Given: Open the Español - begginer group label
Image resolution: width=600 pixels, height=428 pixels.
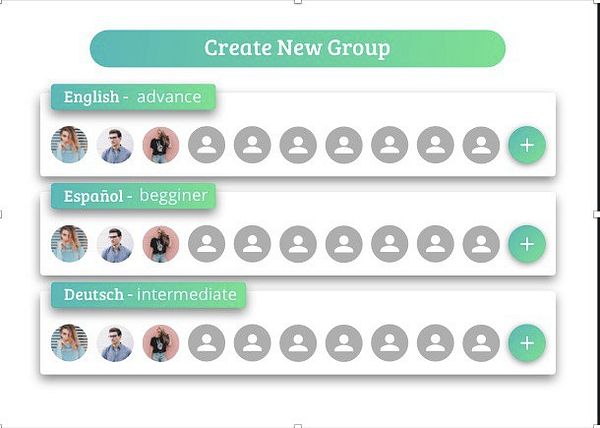Looking at the screenshot, I should coord(133,196).
